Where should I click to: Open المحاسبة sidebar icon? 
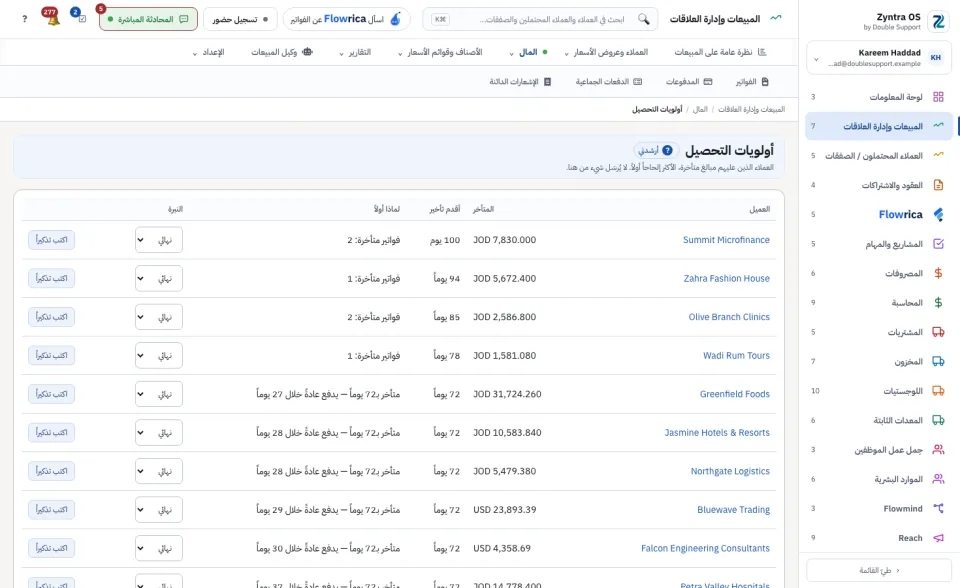tap(938, 303)
